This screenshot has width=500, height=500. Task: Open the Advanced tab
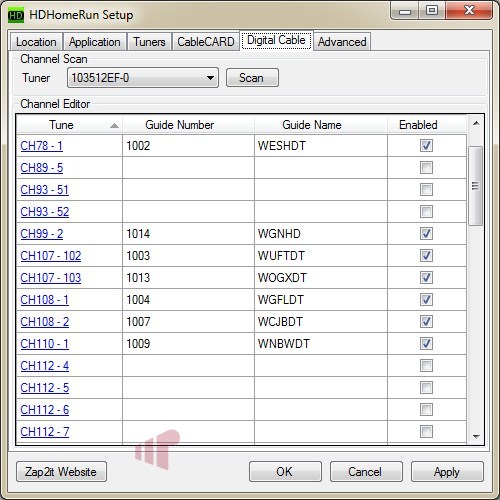click(x=342, y=42)
